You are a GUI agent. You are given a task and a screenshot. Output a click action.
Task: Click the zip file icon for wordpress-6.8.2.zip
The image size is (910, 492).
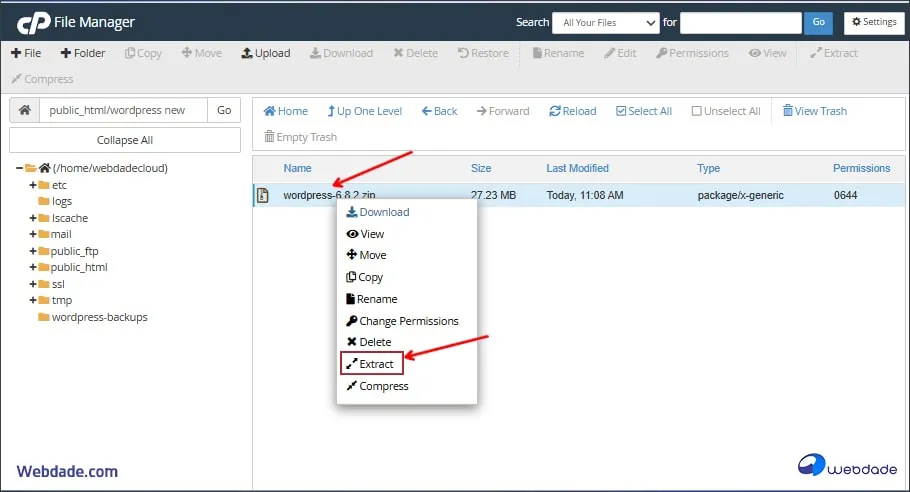point(263,195)
